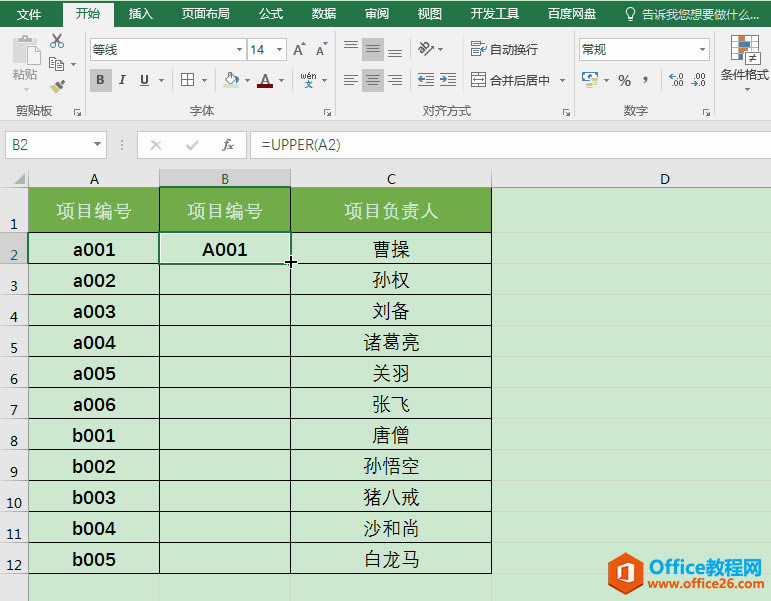
Task: Open Conditional Formatting (条件格式)
Action: pos(744,62)
